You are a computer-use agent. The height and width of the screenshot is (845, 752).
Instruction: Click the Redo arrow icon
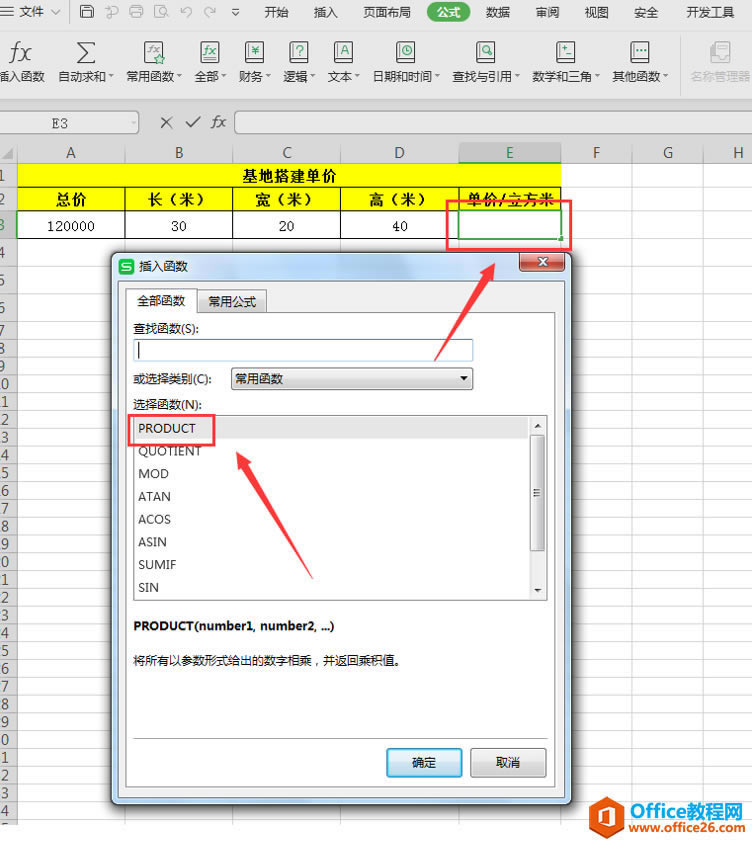coord(210,11)
